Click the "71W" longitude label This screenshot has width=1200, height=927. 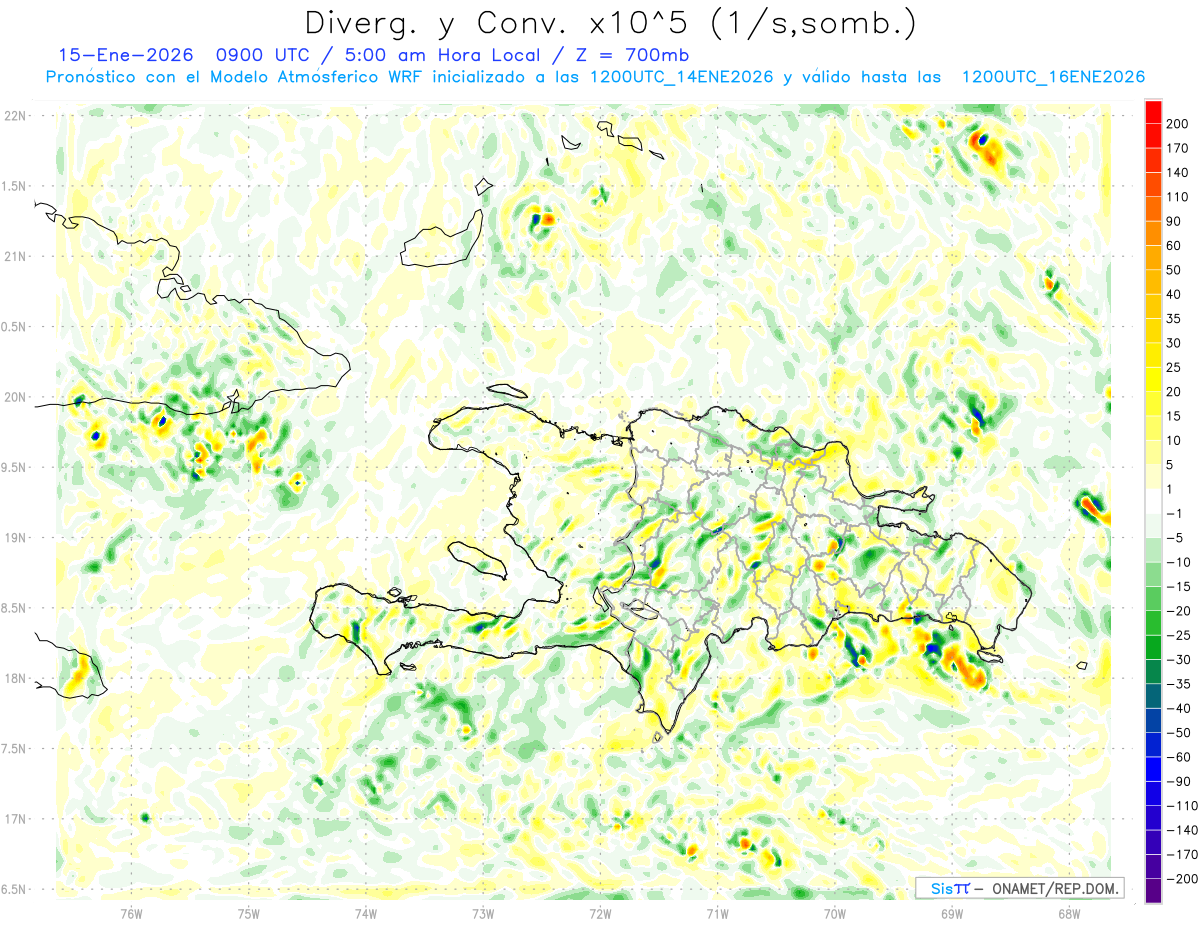tap(717, 912)
